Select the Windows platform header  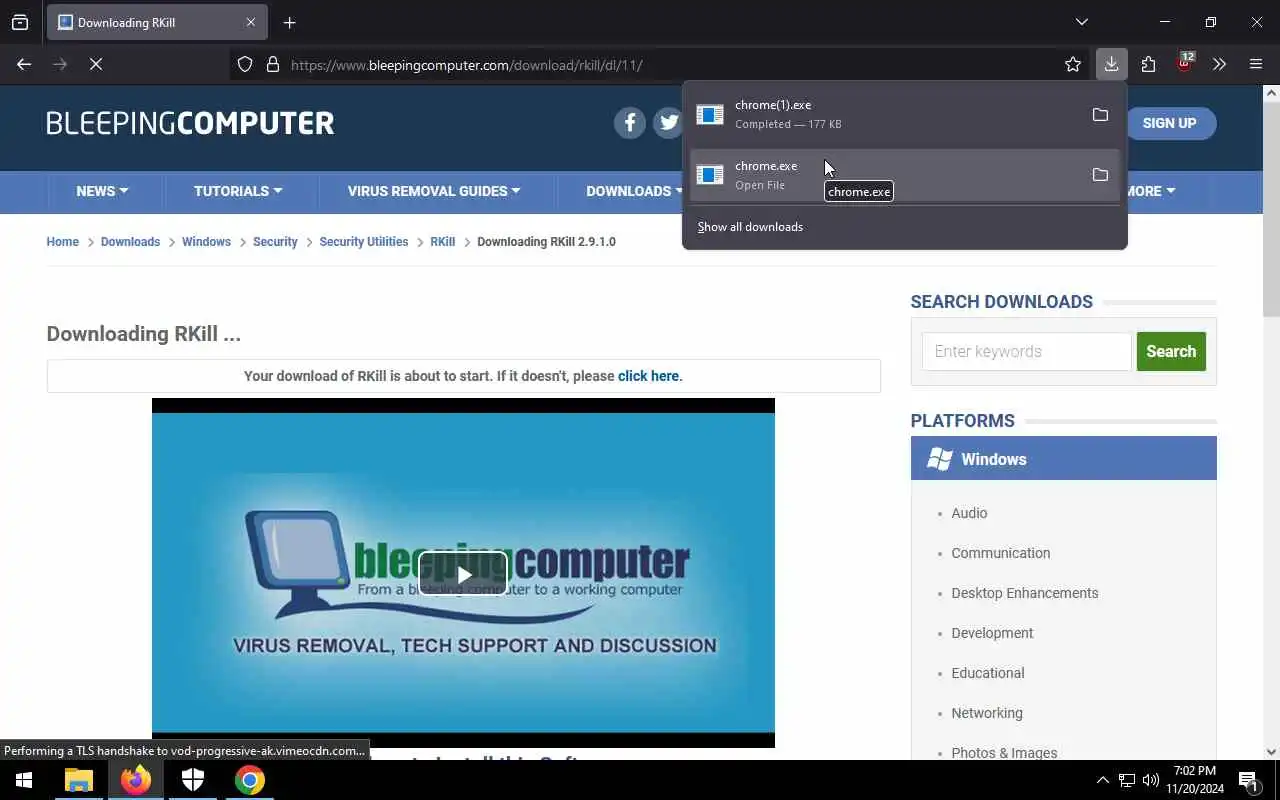(1063, 459)
